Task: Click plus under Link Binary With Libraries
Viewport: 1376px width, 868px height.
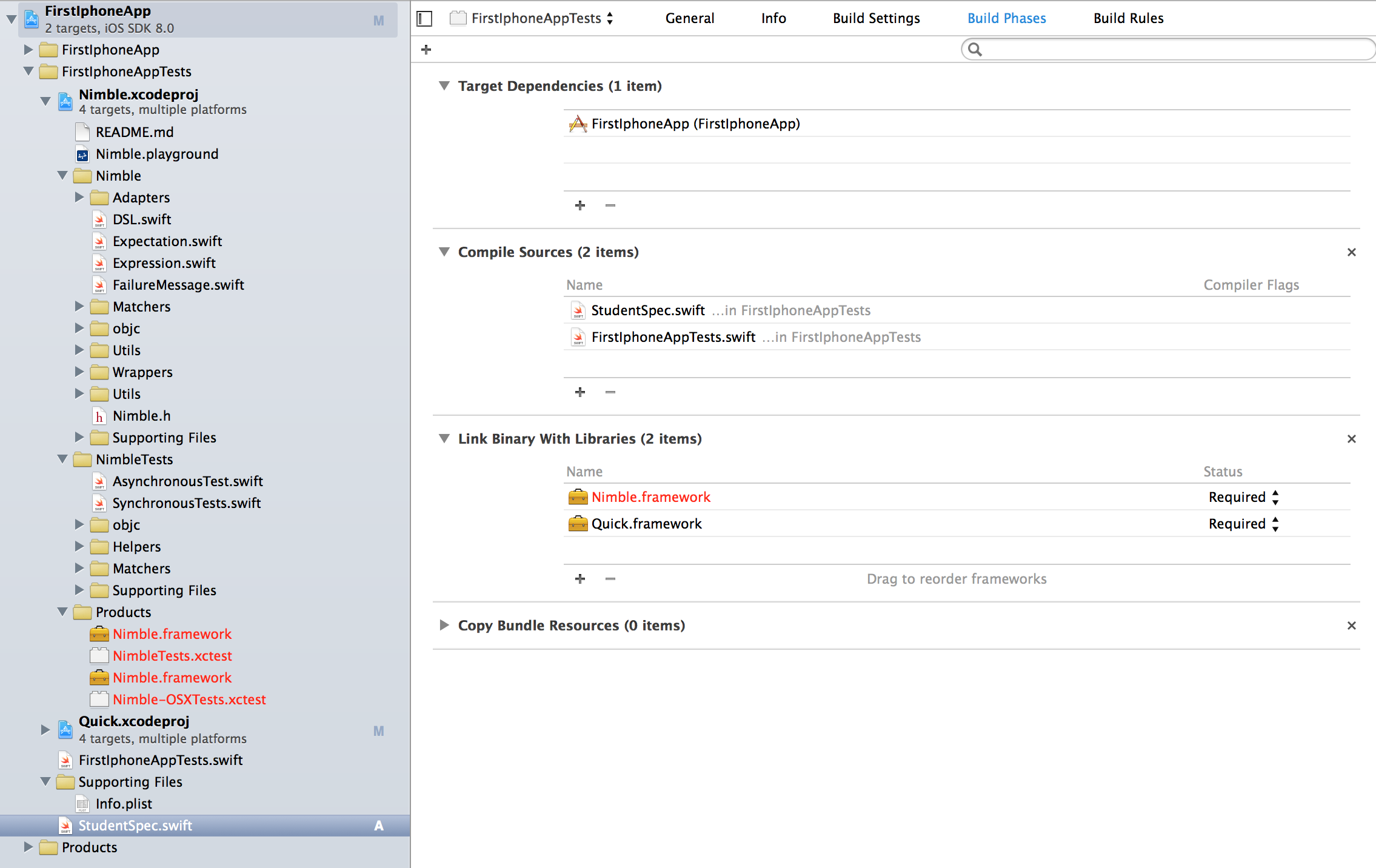Action: click(580, 579)
